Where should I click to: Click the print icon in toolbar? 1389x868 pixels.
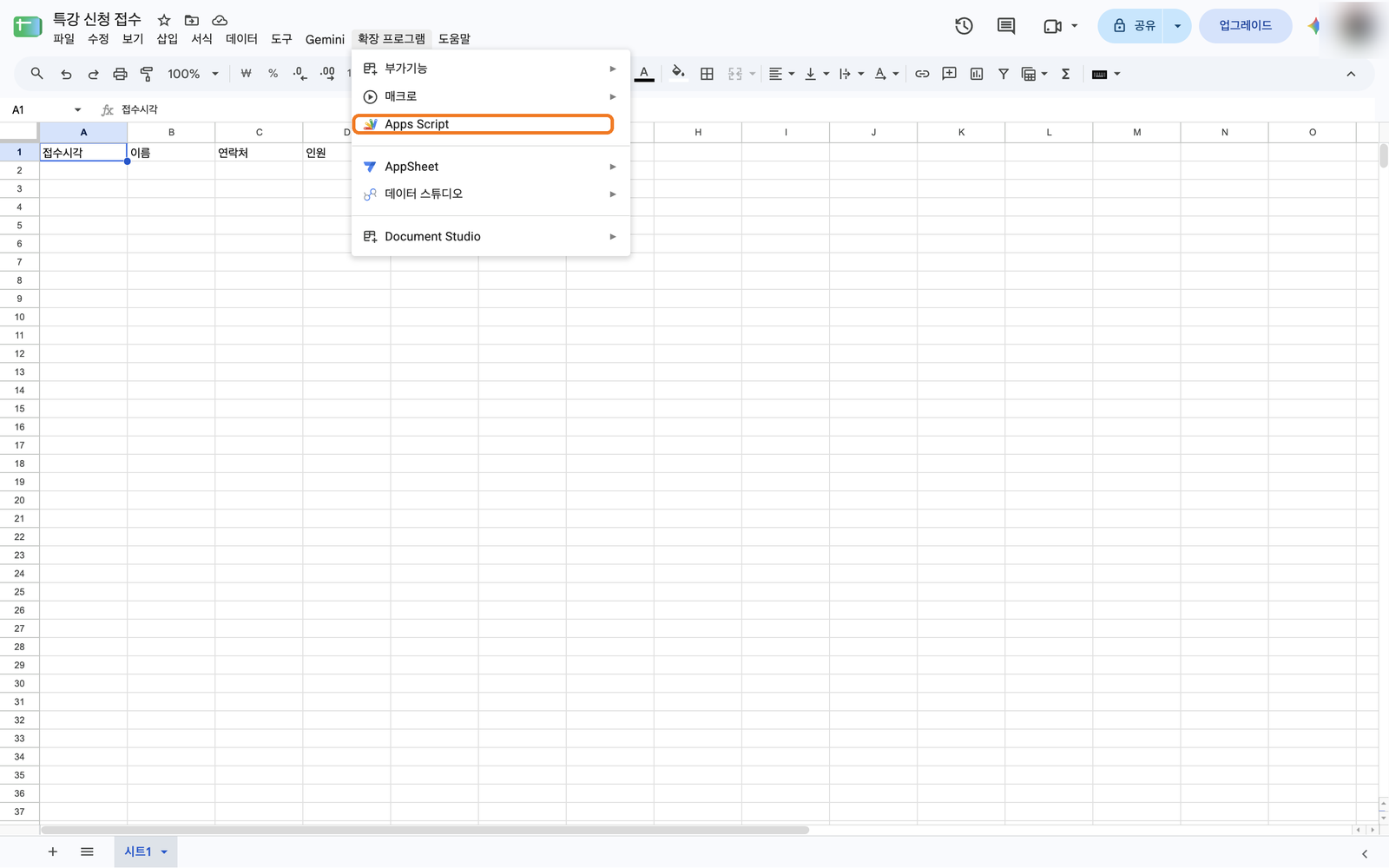click(x=120, y=74)
